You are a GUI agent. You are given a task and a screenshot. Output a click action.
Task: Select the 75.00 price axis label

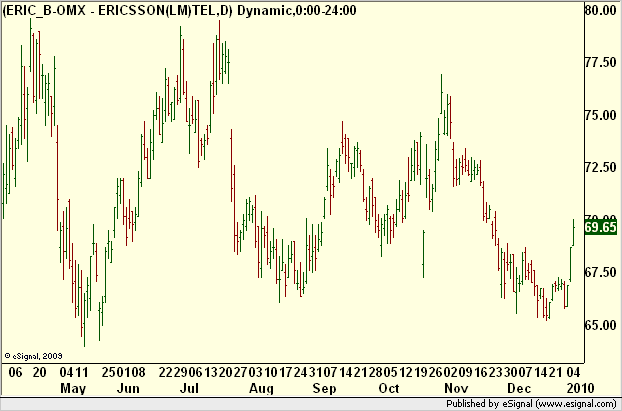tap(601, 115)
